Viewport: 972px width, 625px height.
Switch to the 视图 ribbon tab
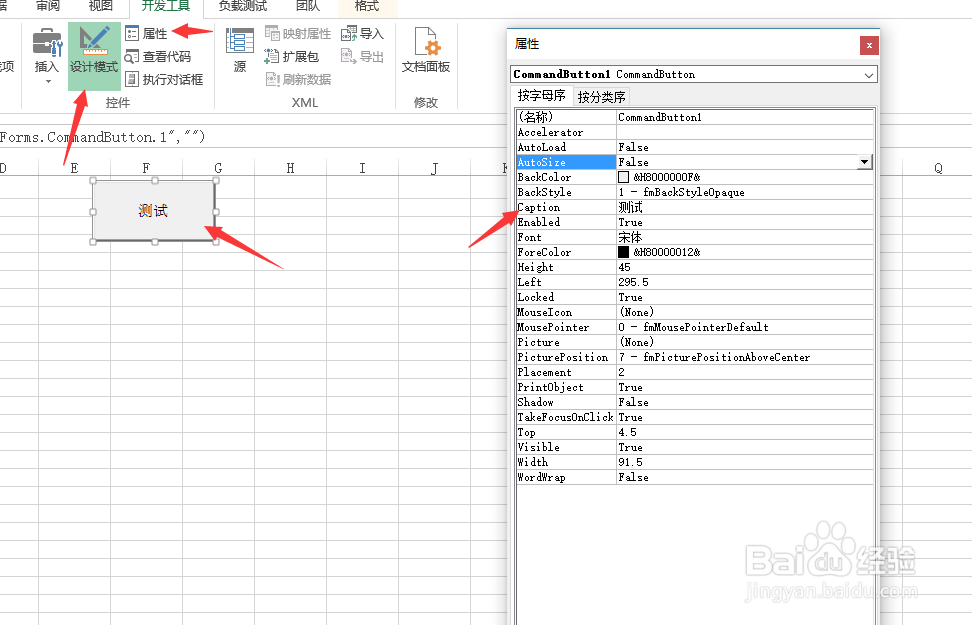pos(99,5)
